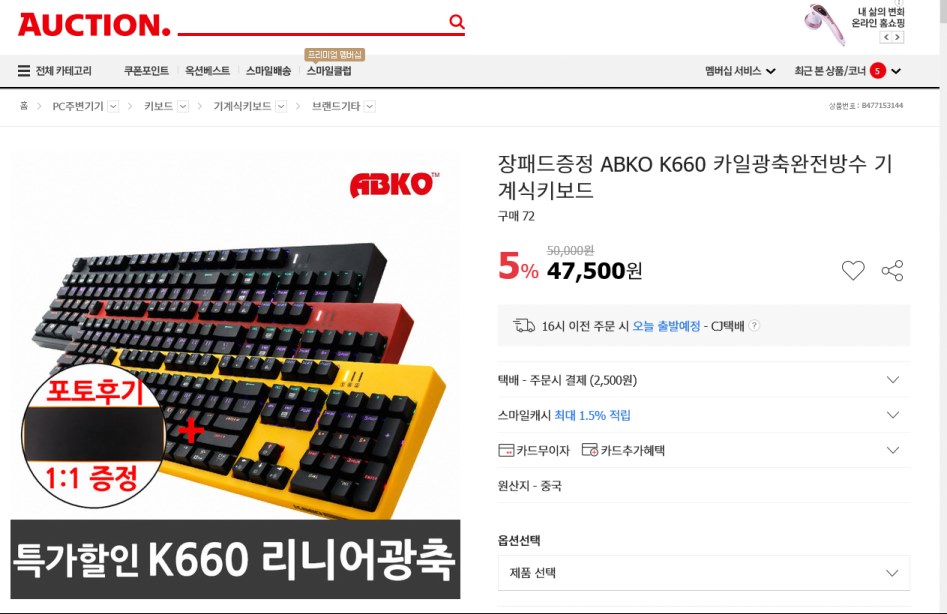
Task: Expand the 택배 주문시 결제 shipping row
Action: click(704, 380)
